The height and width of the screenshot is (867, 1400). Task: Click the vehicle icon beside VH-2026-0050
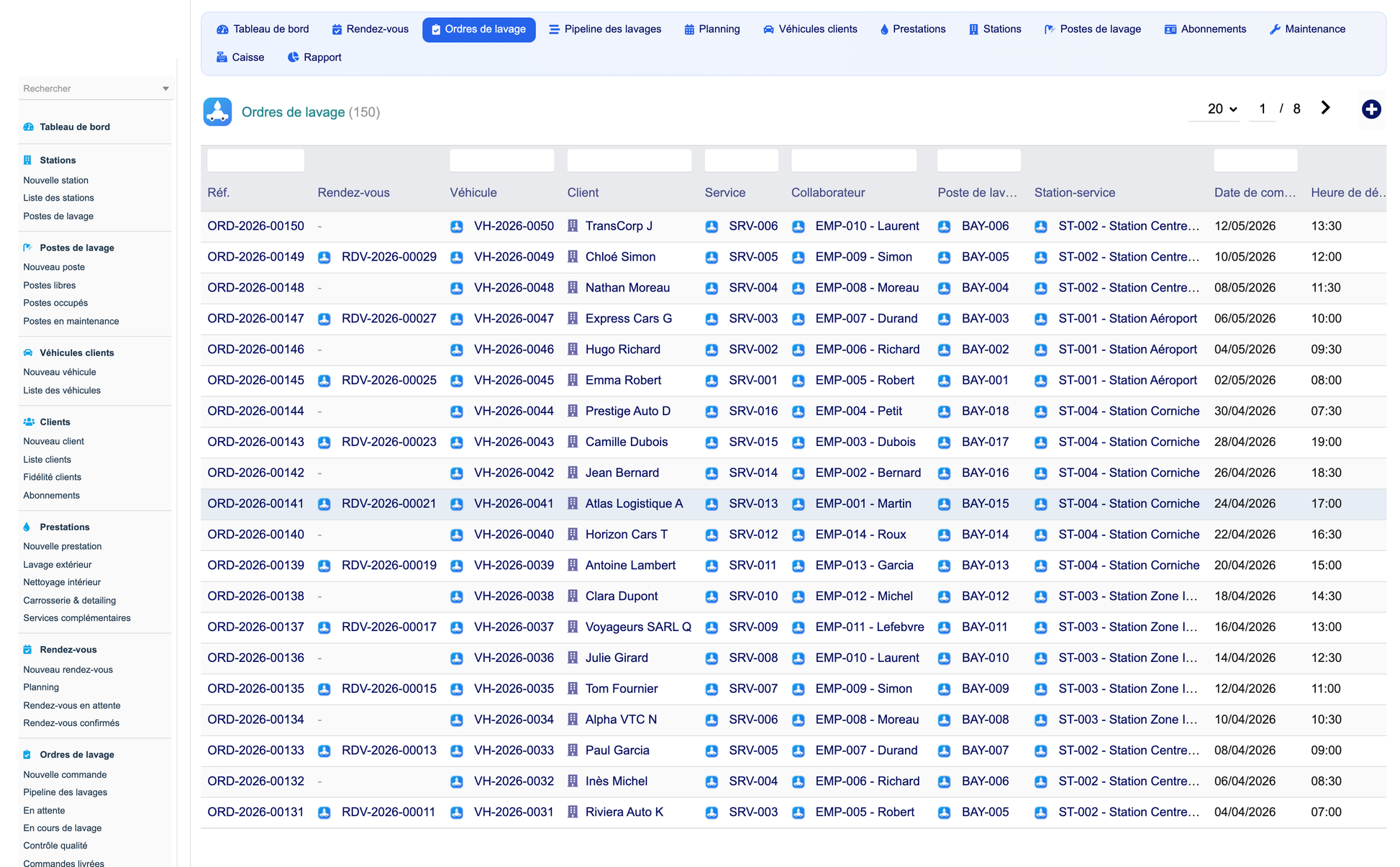(457, 227)
